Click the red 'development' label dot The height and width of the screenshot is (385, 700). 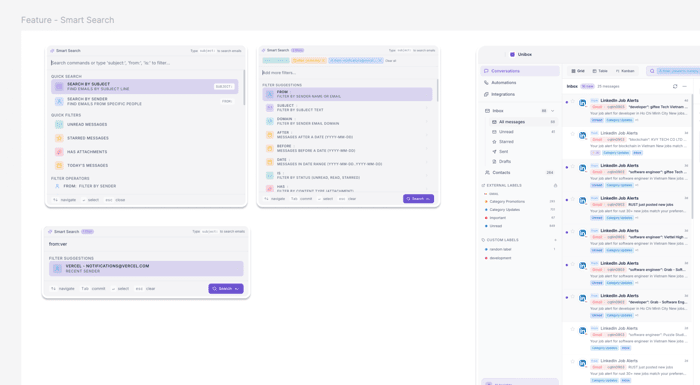pos(486,258)
